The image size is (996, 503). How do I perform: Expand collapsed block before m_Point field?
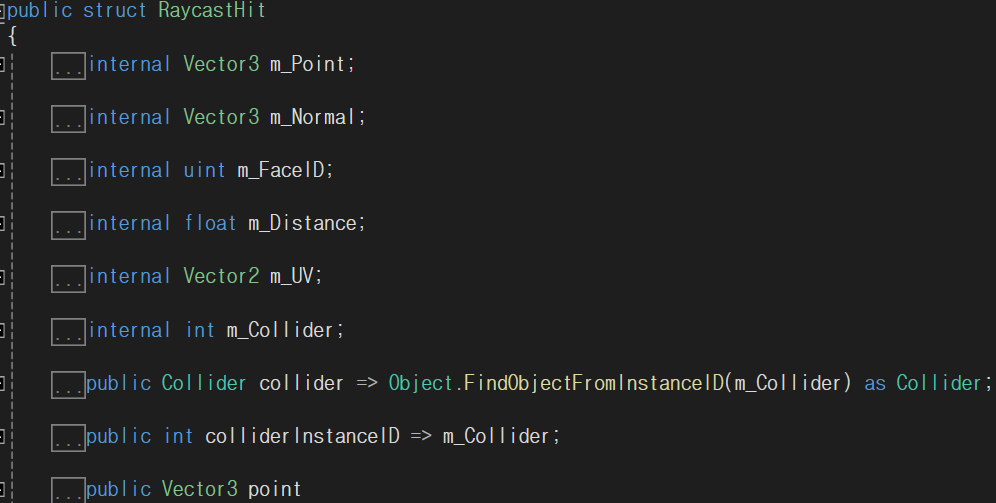click(x=69, y=66)
